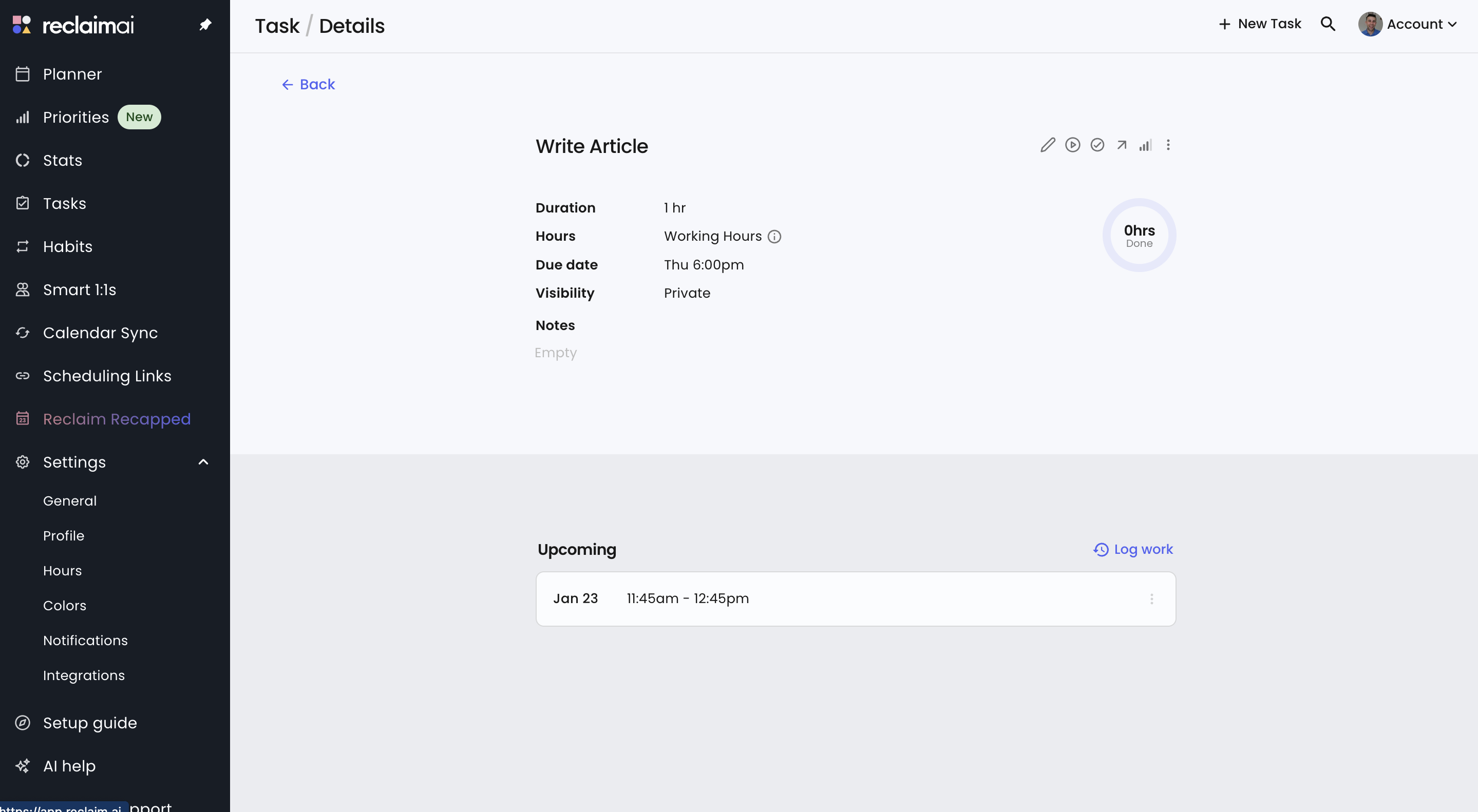
Task: Click the info icon next to Working Hours
Action: click(x=775, y=236)
